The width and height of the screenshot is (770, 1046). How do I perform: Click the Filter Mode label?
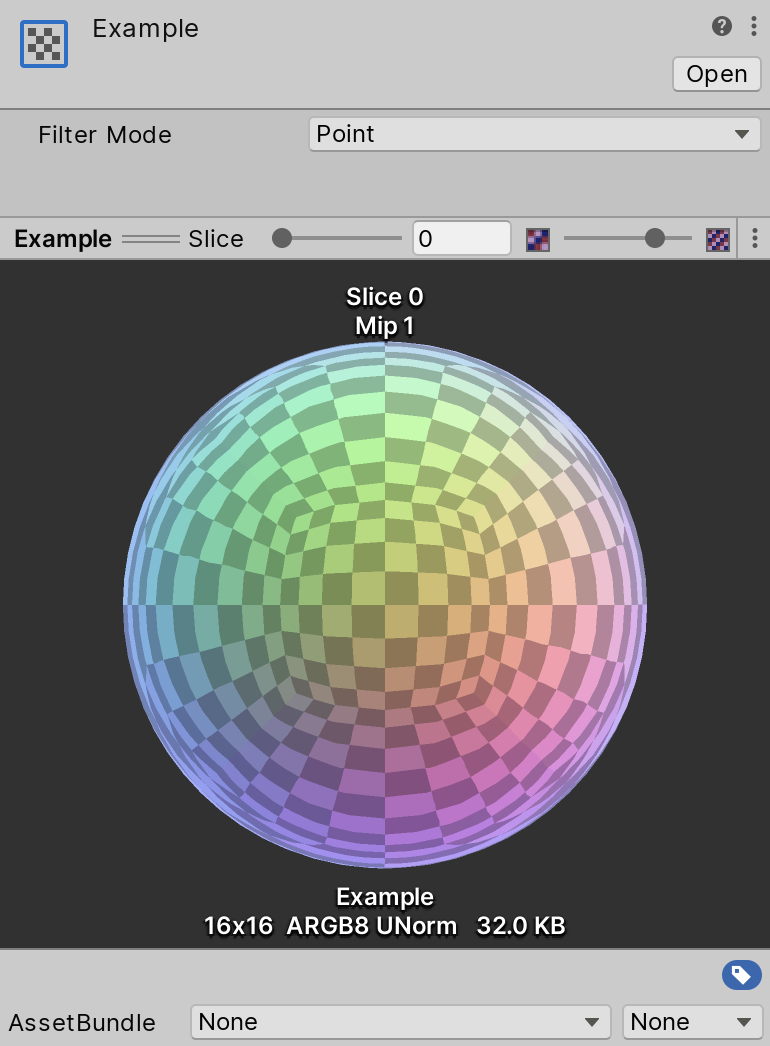(105, 135)
